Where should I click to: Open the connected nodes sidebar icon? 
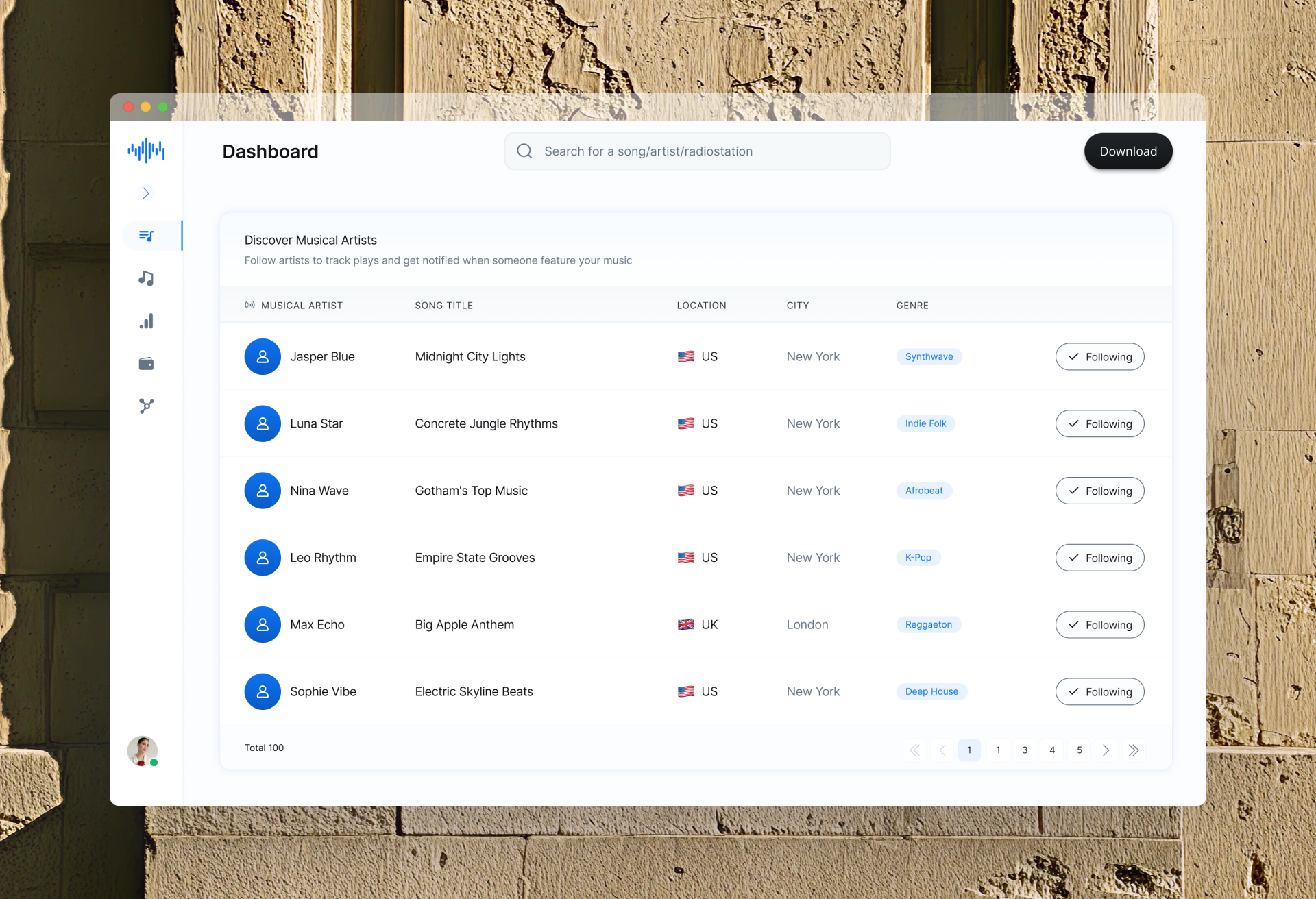coord(146,406)
